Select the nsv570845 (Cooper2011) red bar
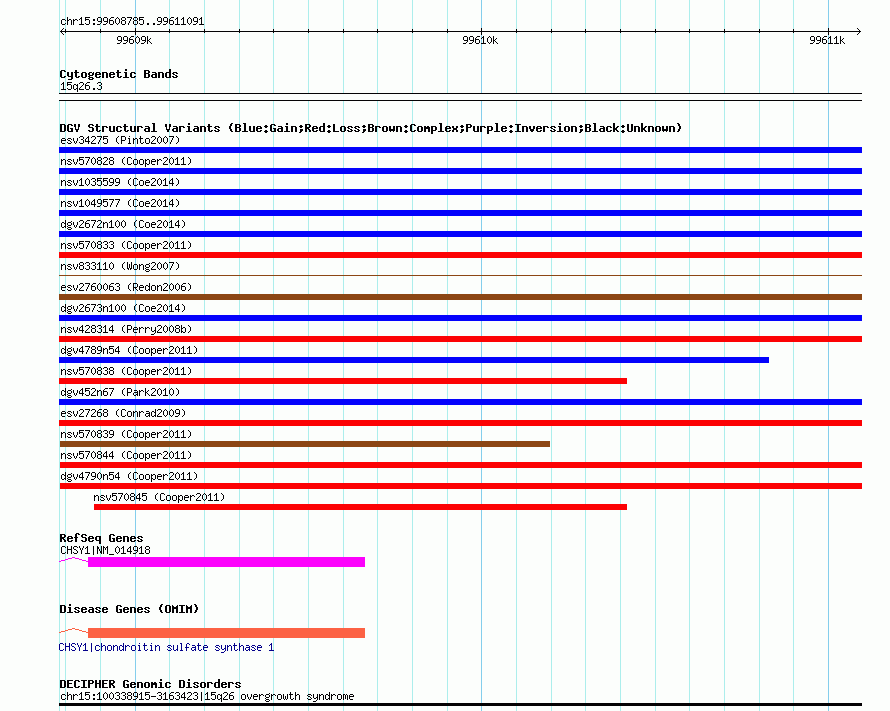Viewport: 890px width, 711px height. [x=360, y=507]
